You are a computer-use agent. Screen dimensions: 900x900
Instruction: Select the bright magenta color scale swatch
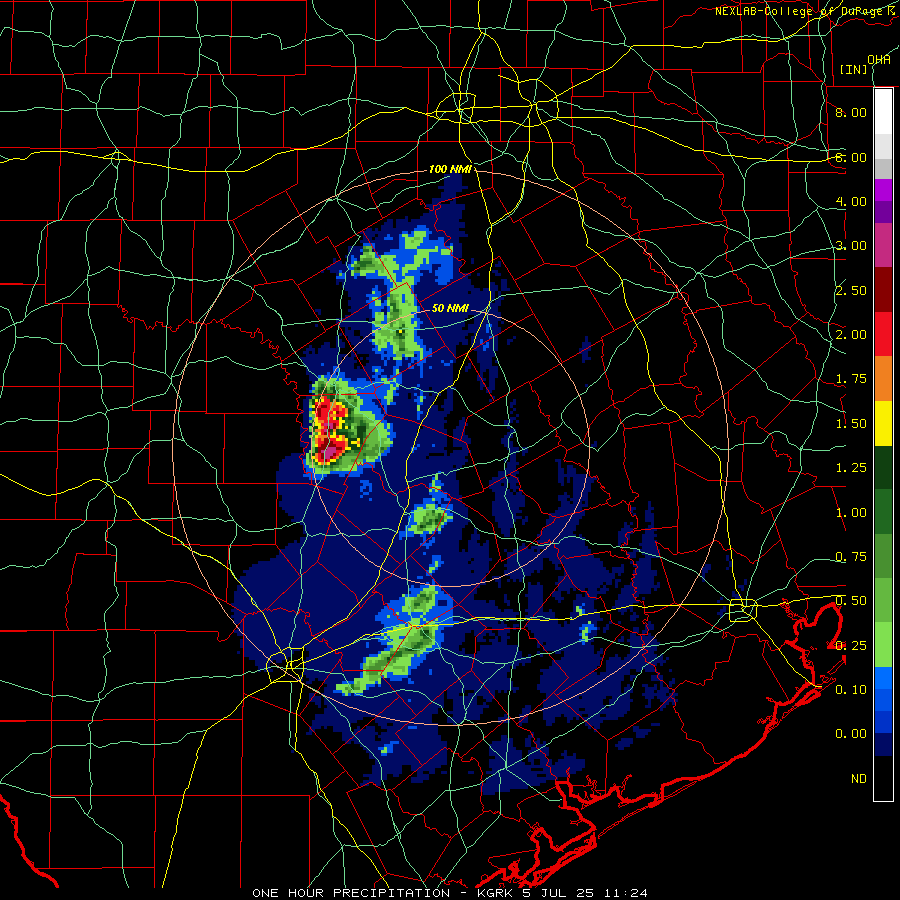[883, 190]
